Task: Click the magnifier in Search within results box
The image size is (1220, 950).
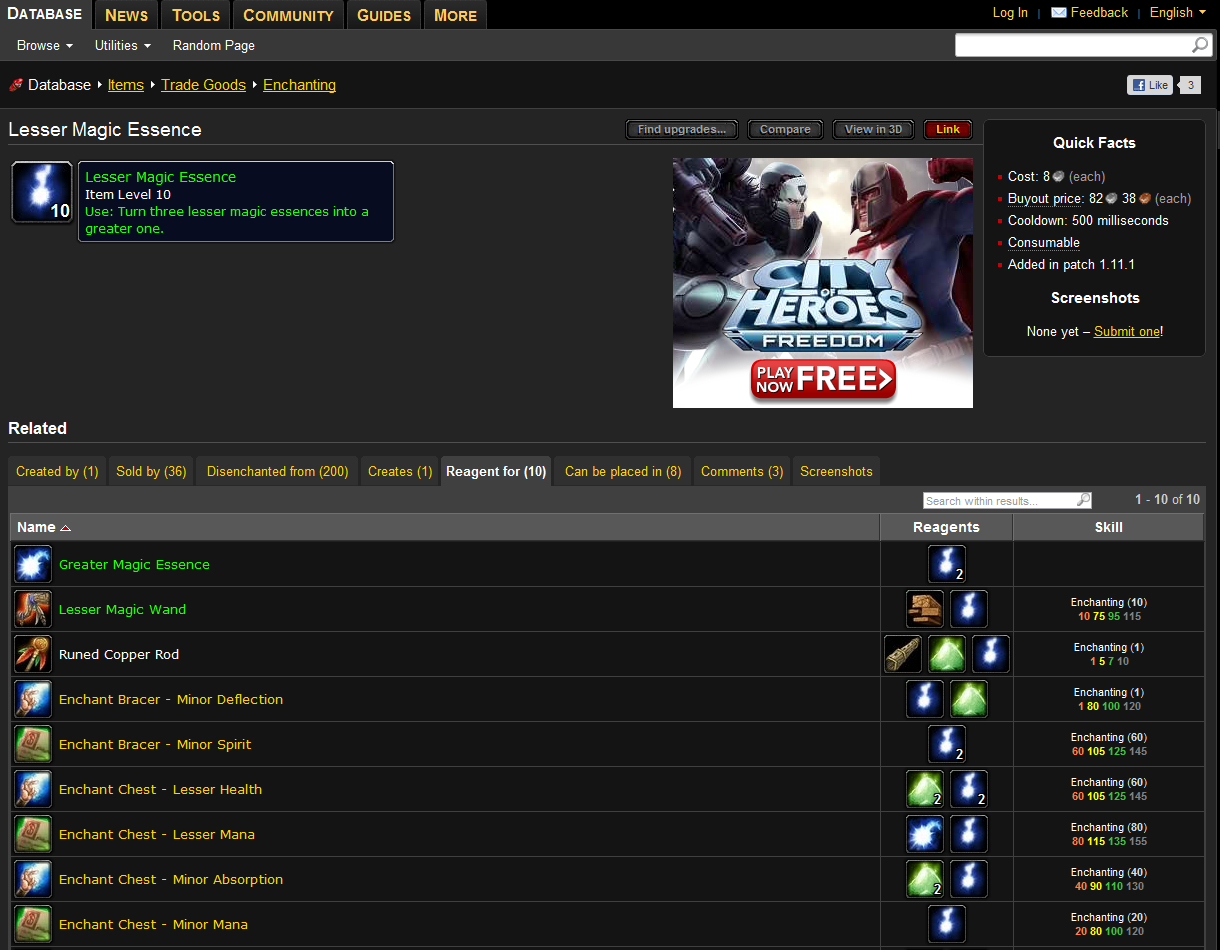Action: point(1083,500)
